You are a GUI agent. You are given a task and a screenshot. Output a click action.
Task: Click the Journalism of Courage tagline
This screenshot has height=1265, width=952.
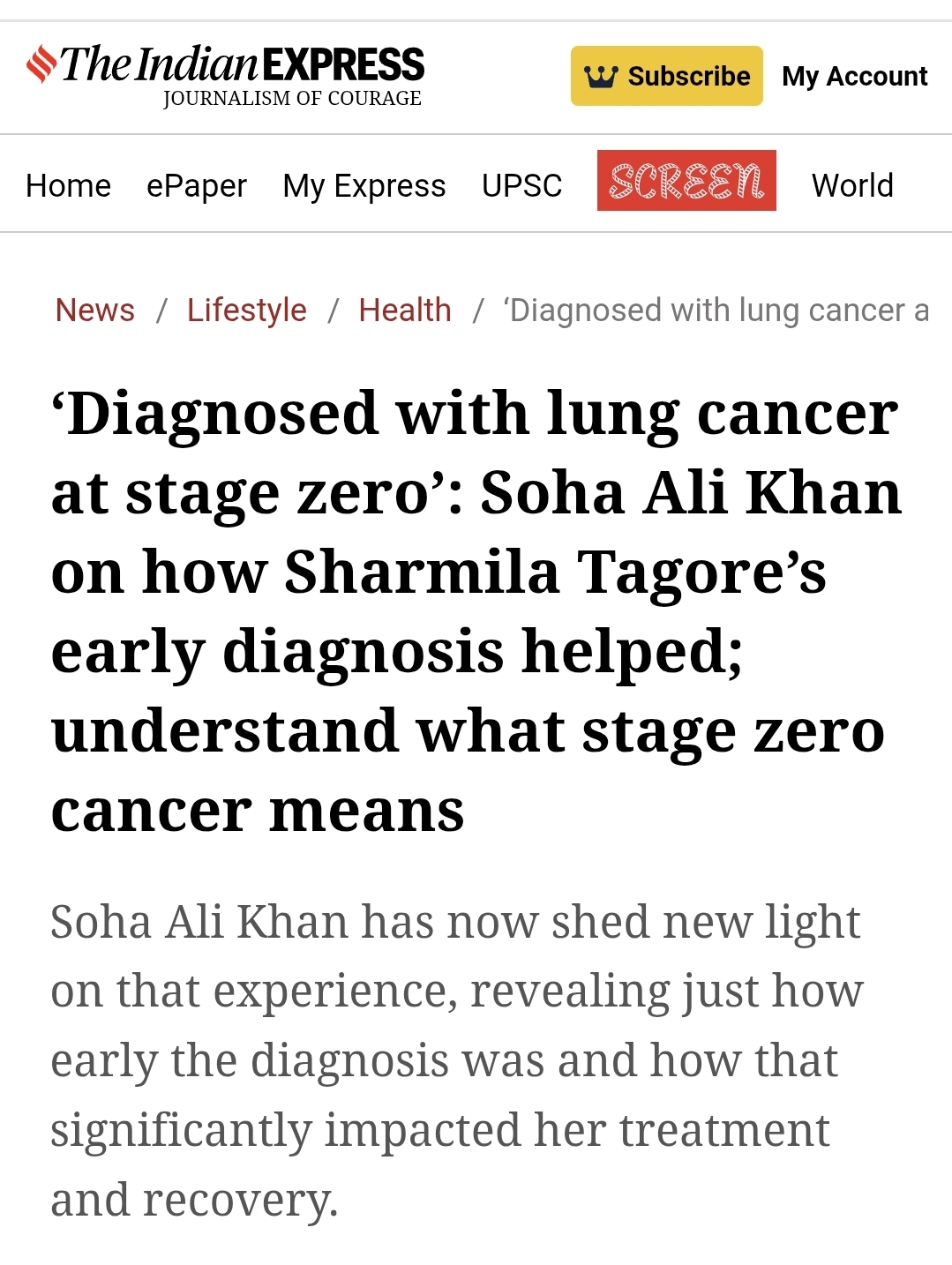(x=292, y=99)
